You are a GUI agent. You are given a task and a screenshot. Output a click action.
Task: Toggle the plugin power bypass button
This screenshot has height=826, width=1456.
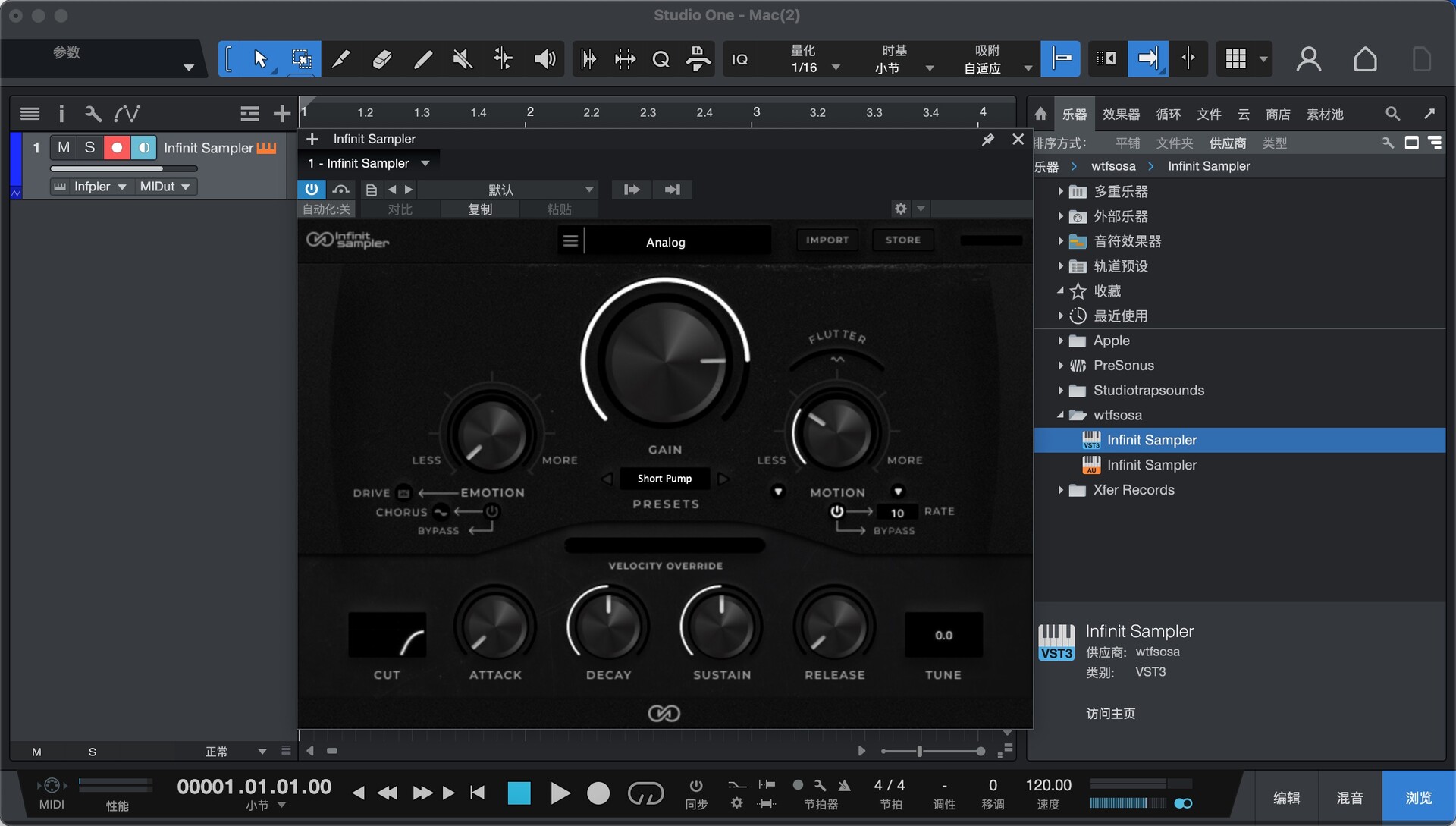pyautogui.click(x=311, y=190)
